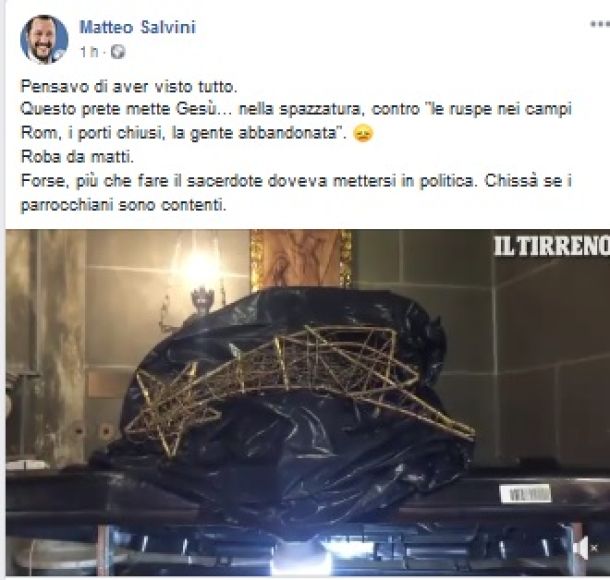Click the IL TIRRENO watermark logo
This screenshot has width=610, height=580.
tap(551, 246)
